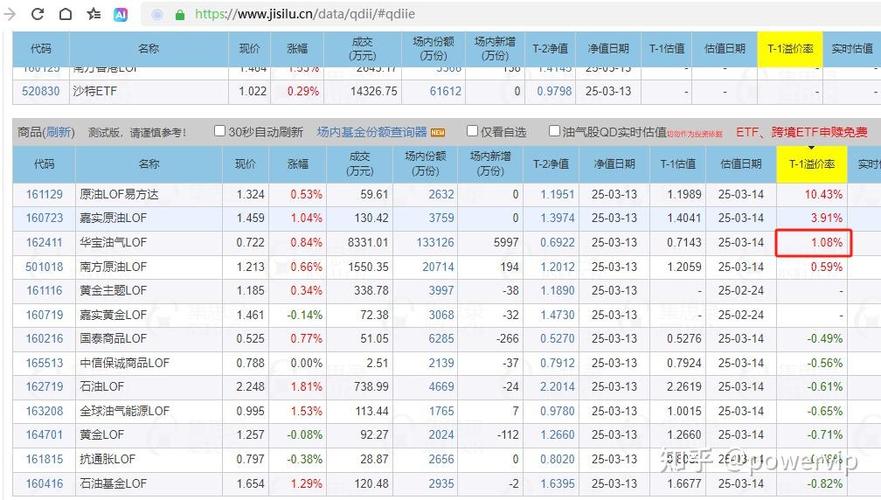The image size is (881, 500).
Task: Click 华宝油气LOF name cell
Action: pos(148,243)
